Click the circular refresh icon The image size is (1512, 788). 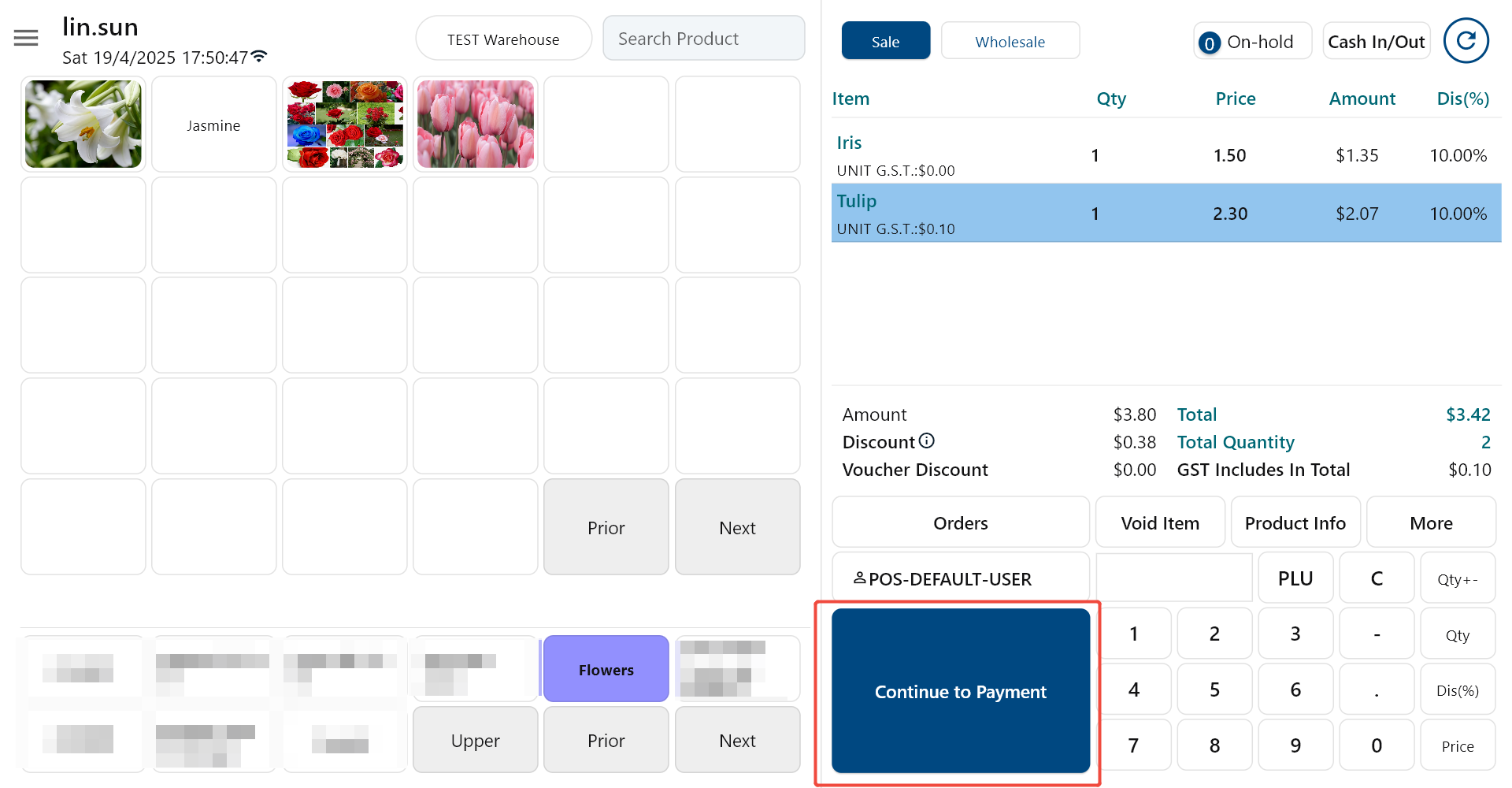click(1466, 41)
